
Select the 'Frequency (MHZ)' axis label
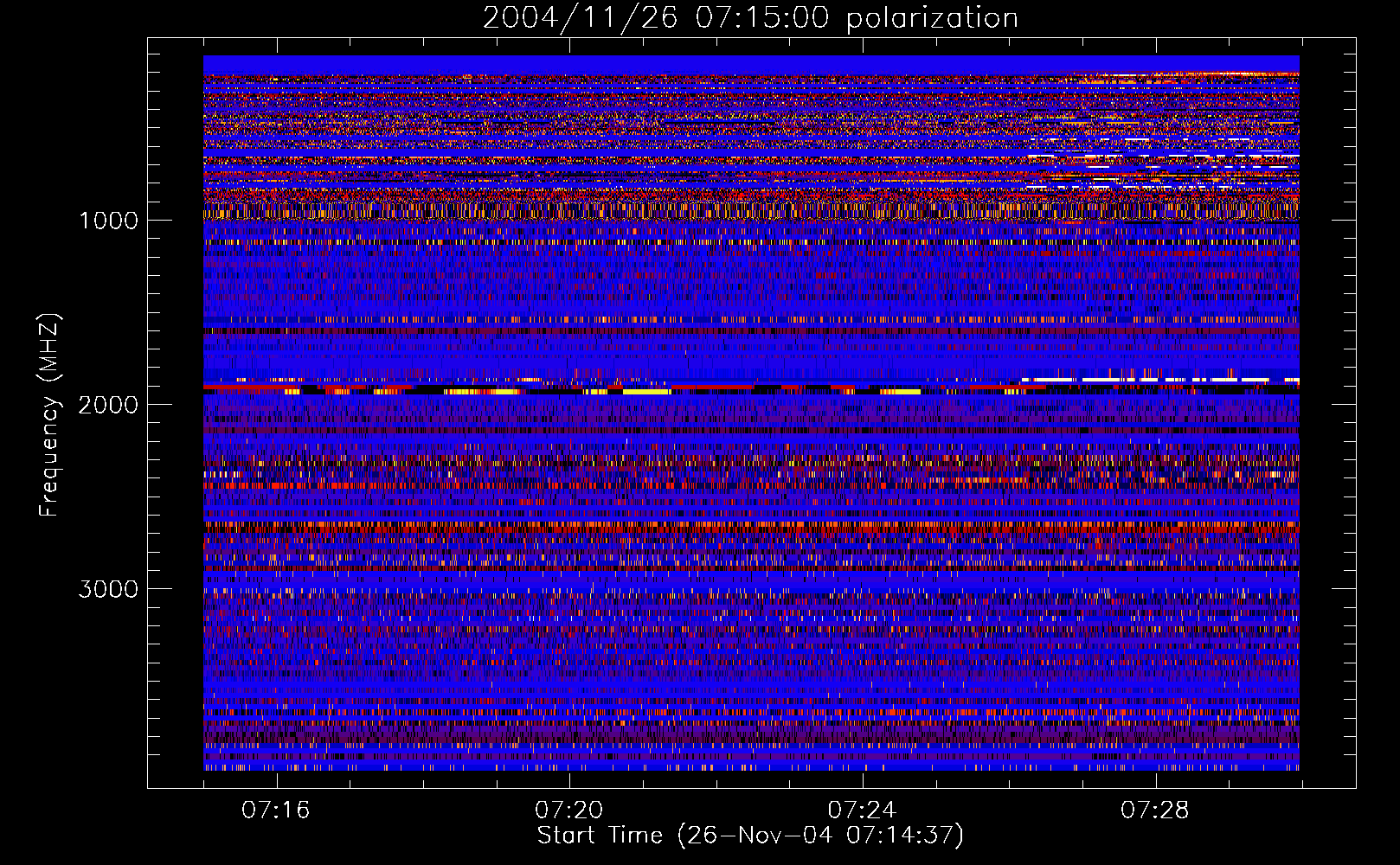tap(49, 415)
